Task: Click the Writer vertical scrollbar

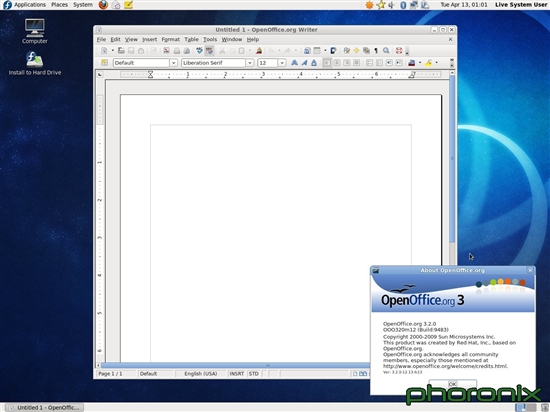Action: 452,159
